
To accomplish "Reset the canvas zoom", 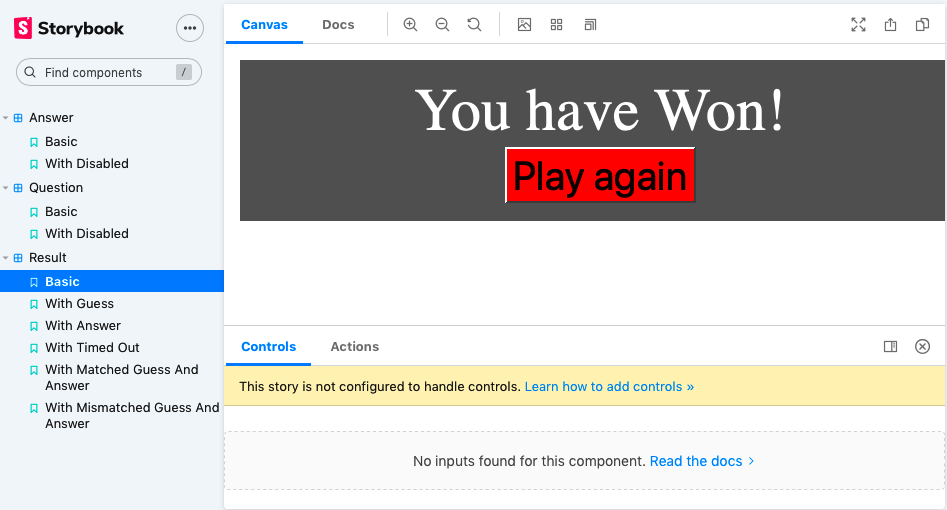I will point(474,25).
